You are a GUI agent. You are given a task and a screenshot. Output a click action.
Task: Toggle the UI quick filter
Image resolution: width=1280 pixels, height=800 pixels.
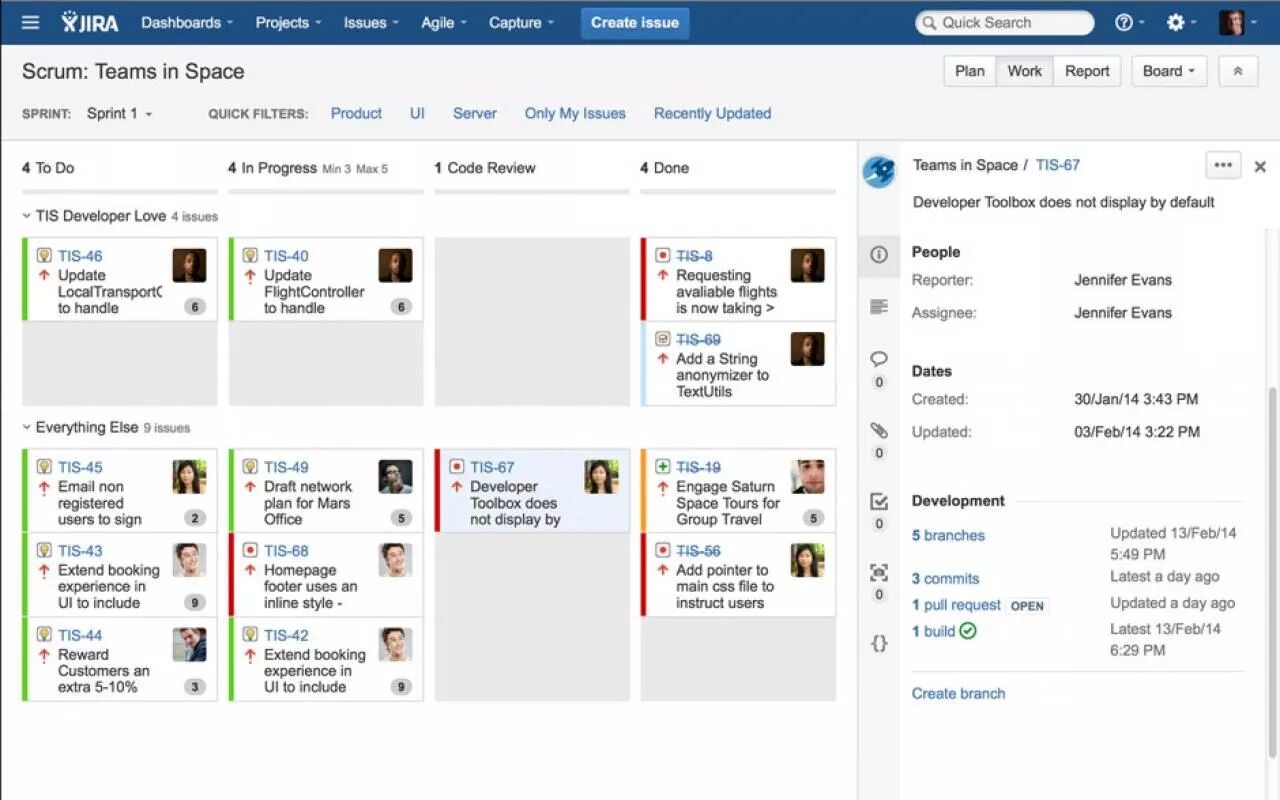(x=417, y=113)
